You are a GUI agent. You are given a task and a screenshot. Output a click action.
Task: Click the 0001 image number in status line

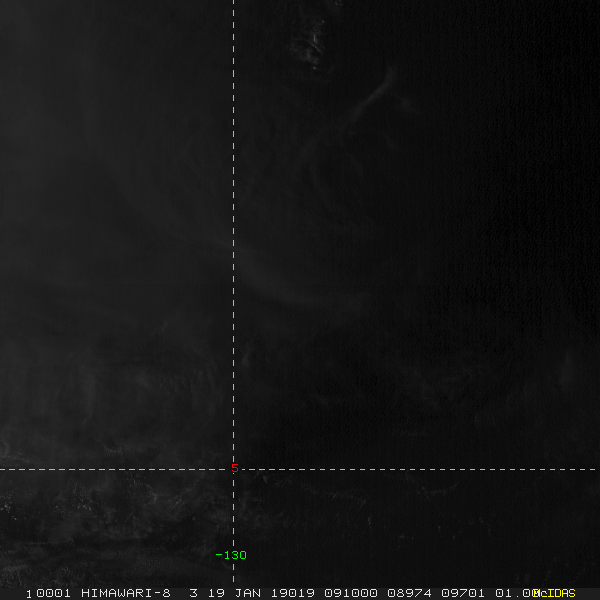[54, 593]
